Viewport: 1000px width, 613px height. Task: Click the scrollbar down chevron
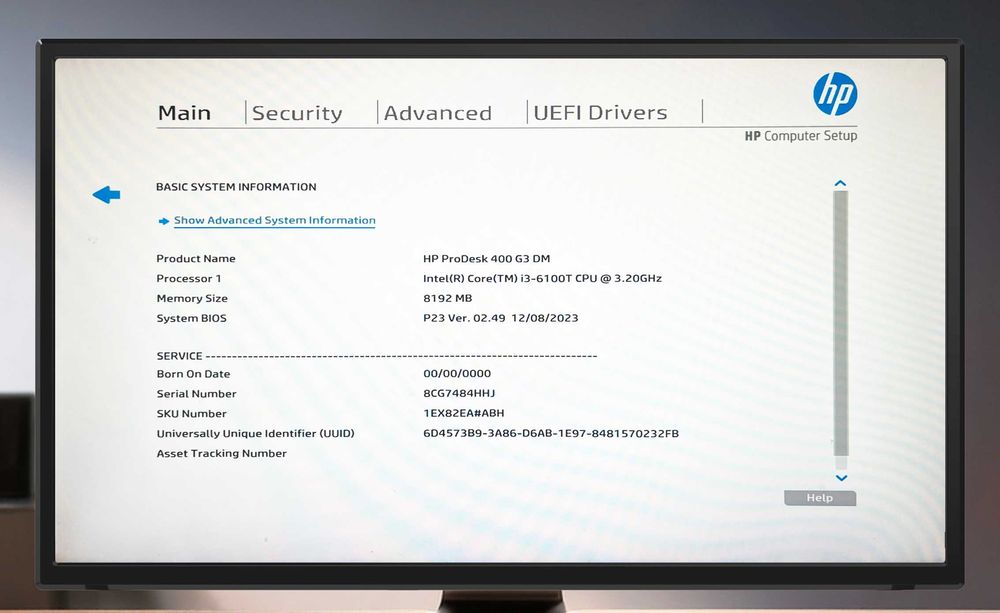click(841, 478)
